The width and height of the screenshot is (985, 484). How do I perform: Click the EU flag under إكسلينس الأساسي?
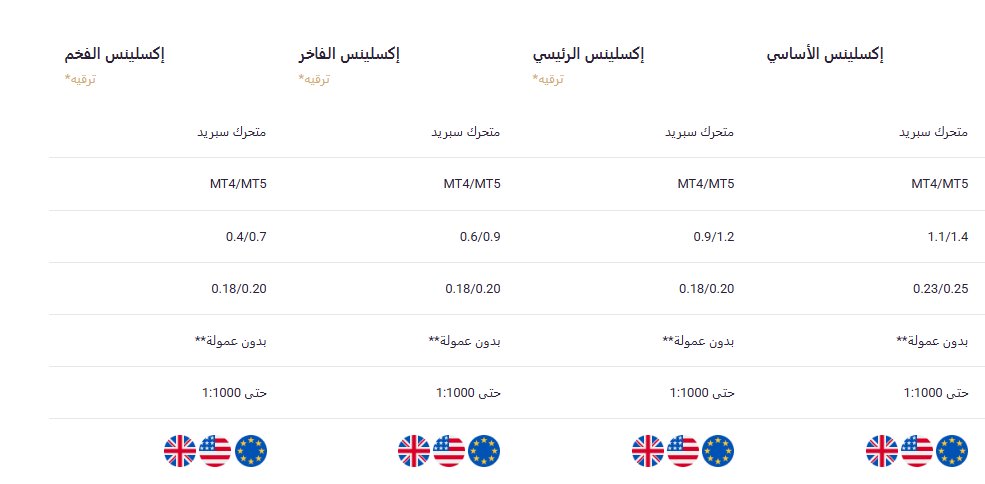coord(952,451)
